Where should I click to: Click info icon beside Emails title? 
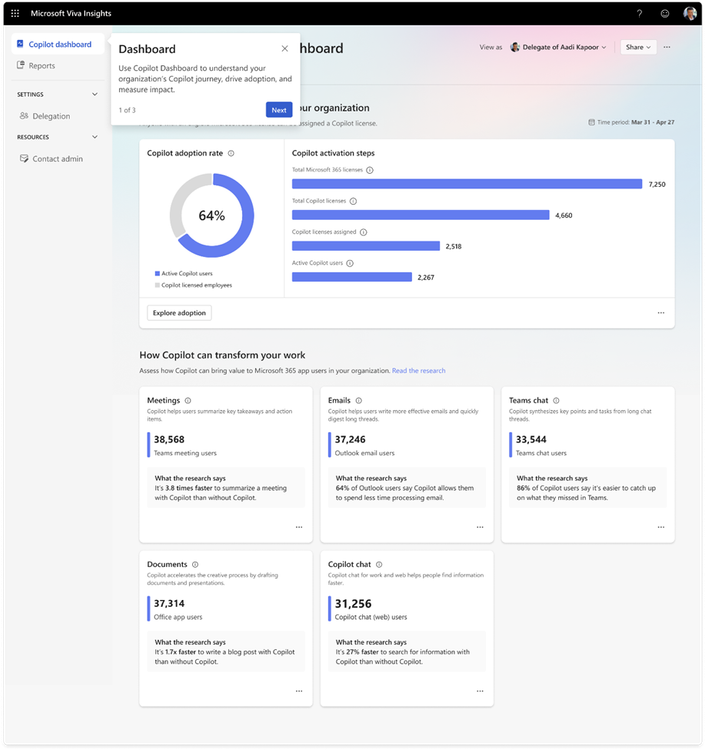coord(359,401)
